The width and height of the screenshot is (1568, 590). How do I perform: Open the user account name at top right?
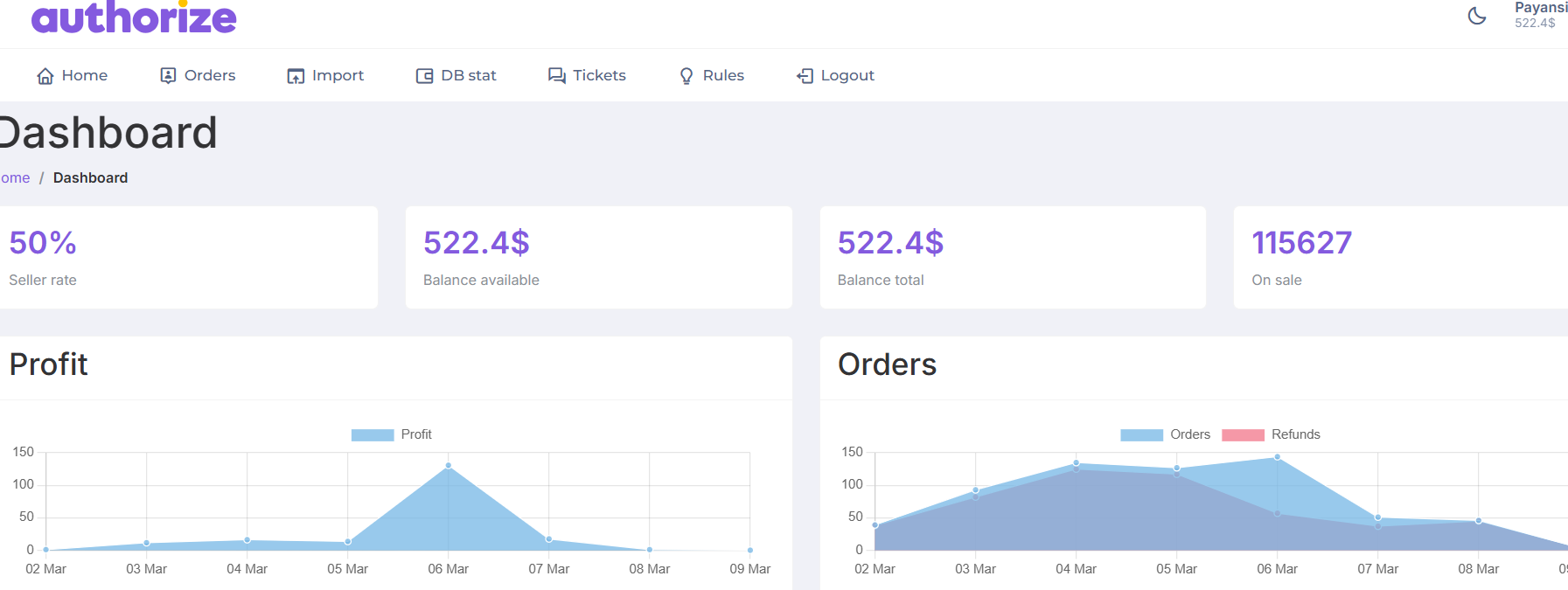tap(1540, 8)
